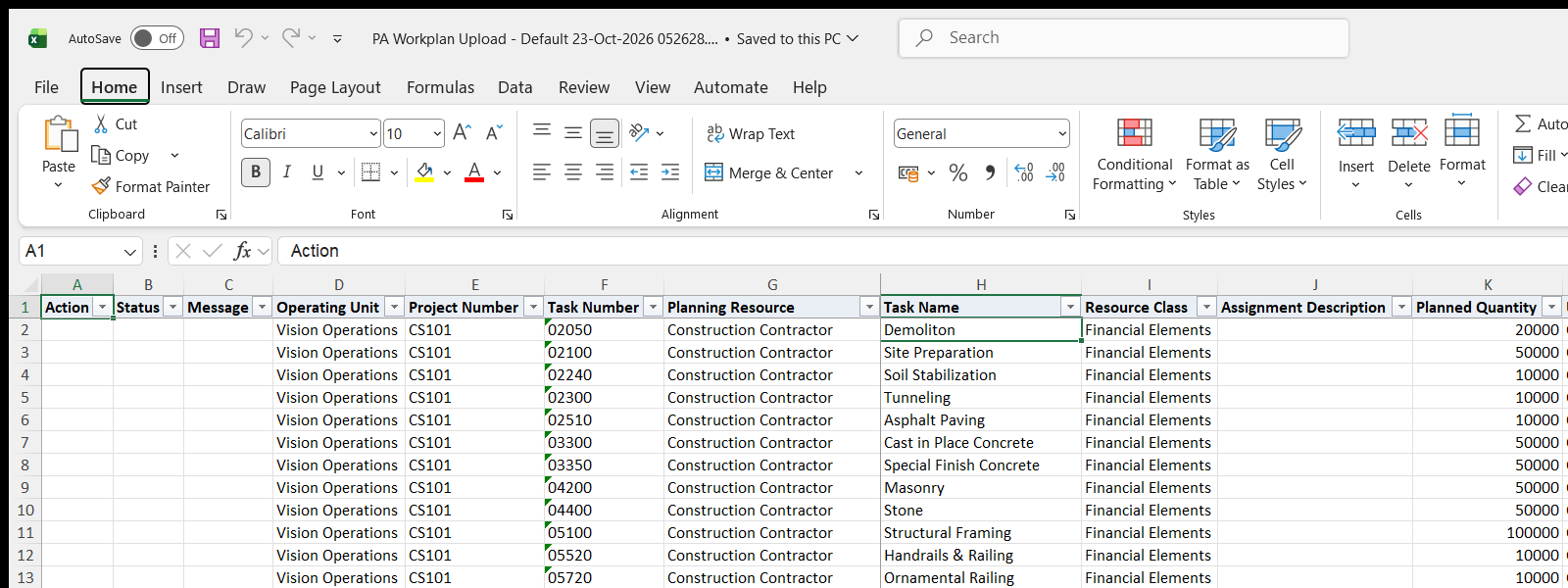
Task: Align text left
Action: pyautogui.click(x=542, y=172)
